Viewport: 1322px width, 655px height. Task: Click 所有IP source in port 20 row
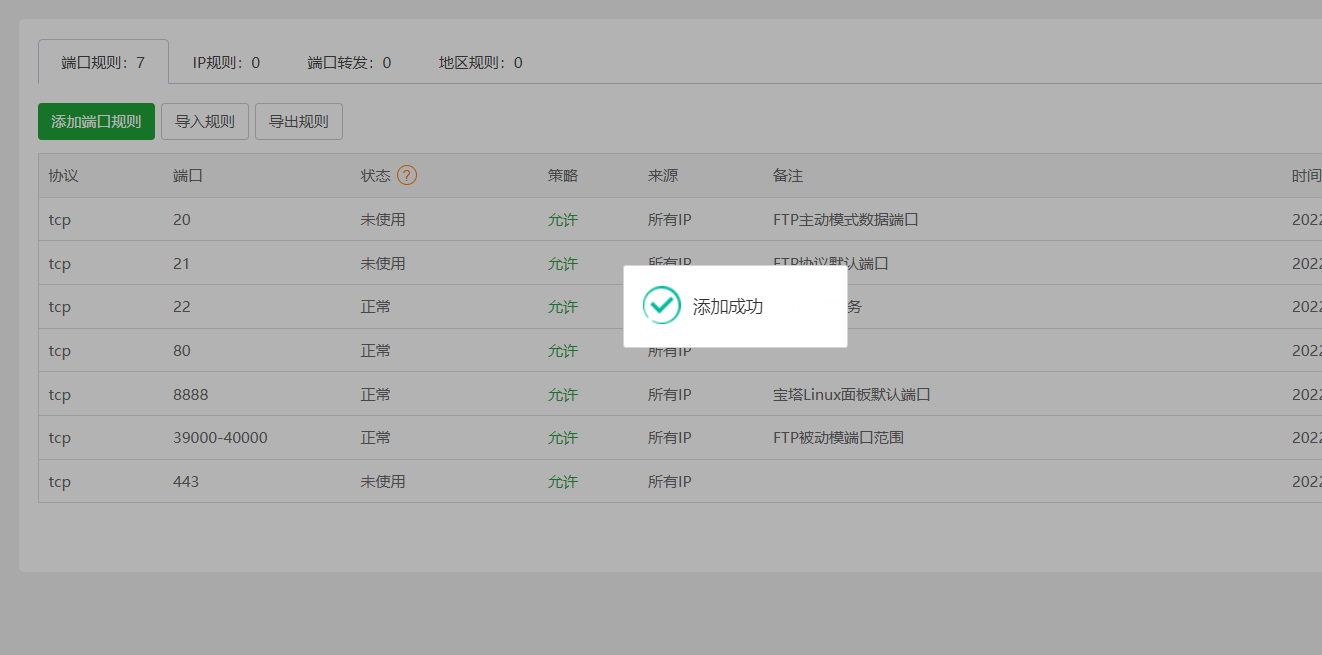coord(670,219)
